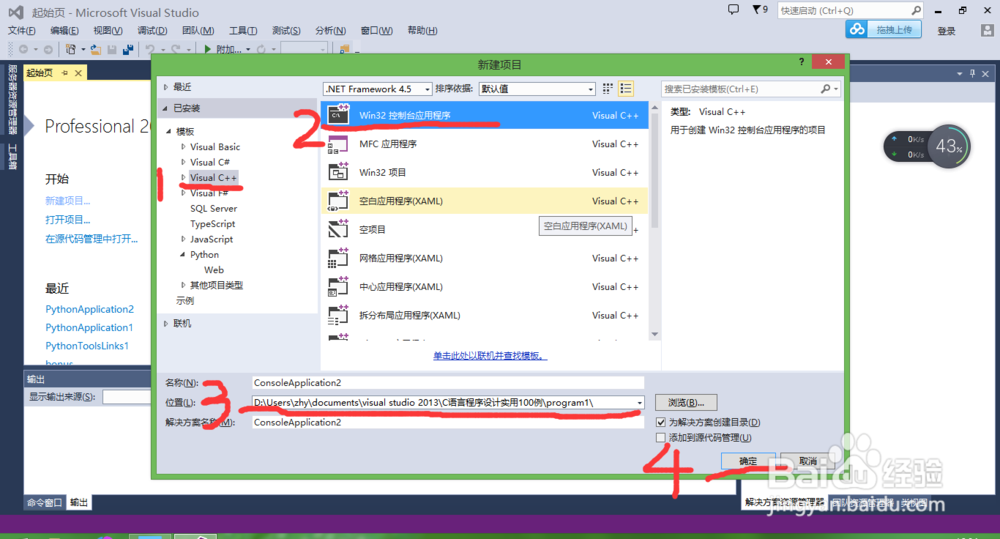The width and height of the screenshot is (1000, 539).
Task: Switch to the 命令窗口 tab
Action: tap(45, 503)
